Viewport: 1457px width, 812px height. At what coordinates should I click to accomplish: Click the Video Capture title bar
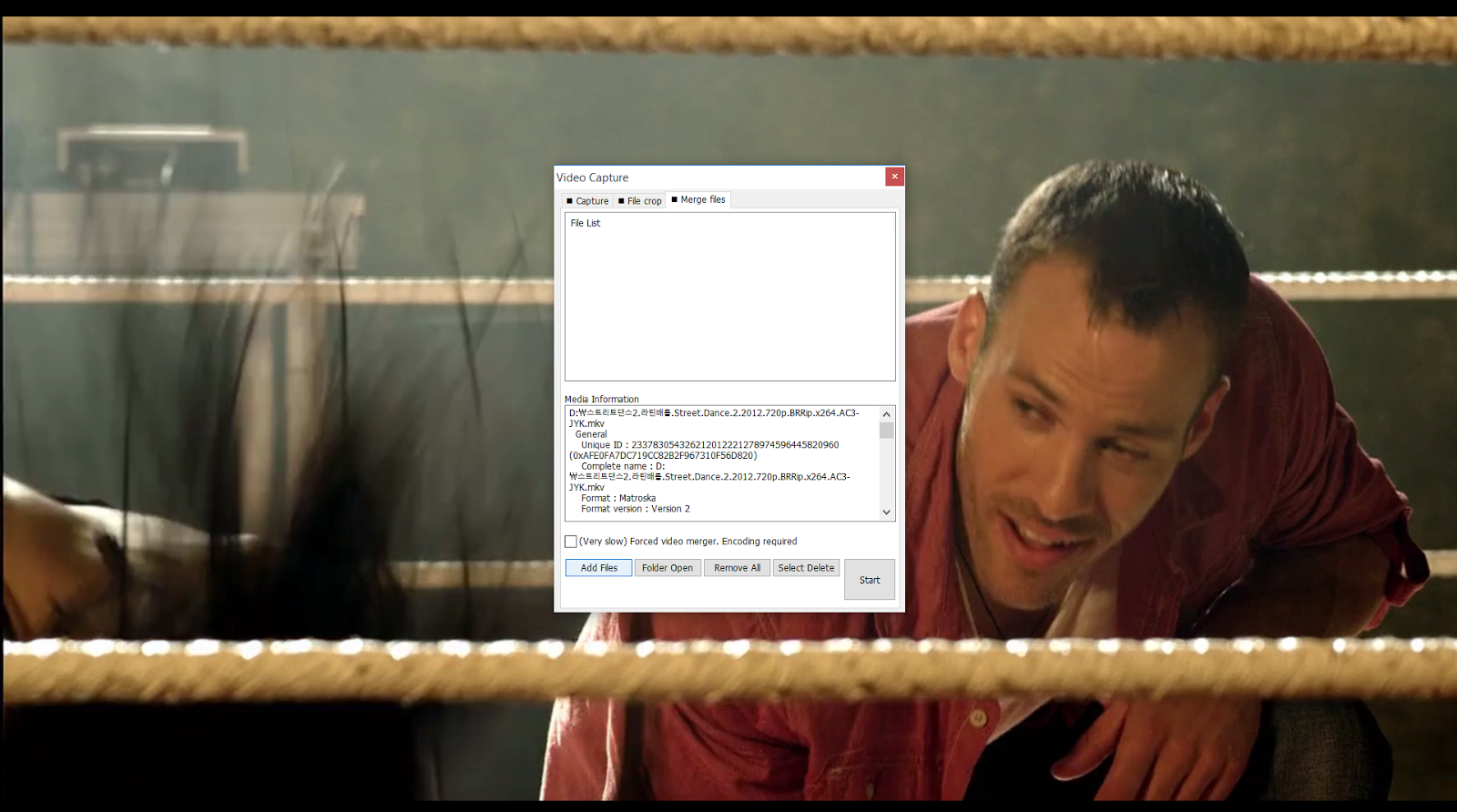tap(719, 177)
